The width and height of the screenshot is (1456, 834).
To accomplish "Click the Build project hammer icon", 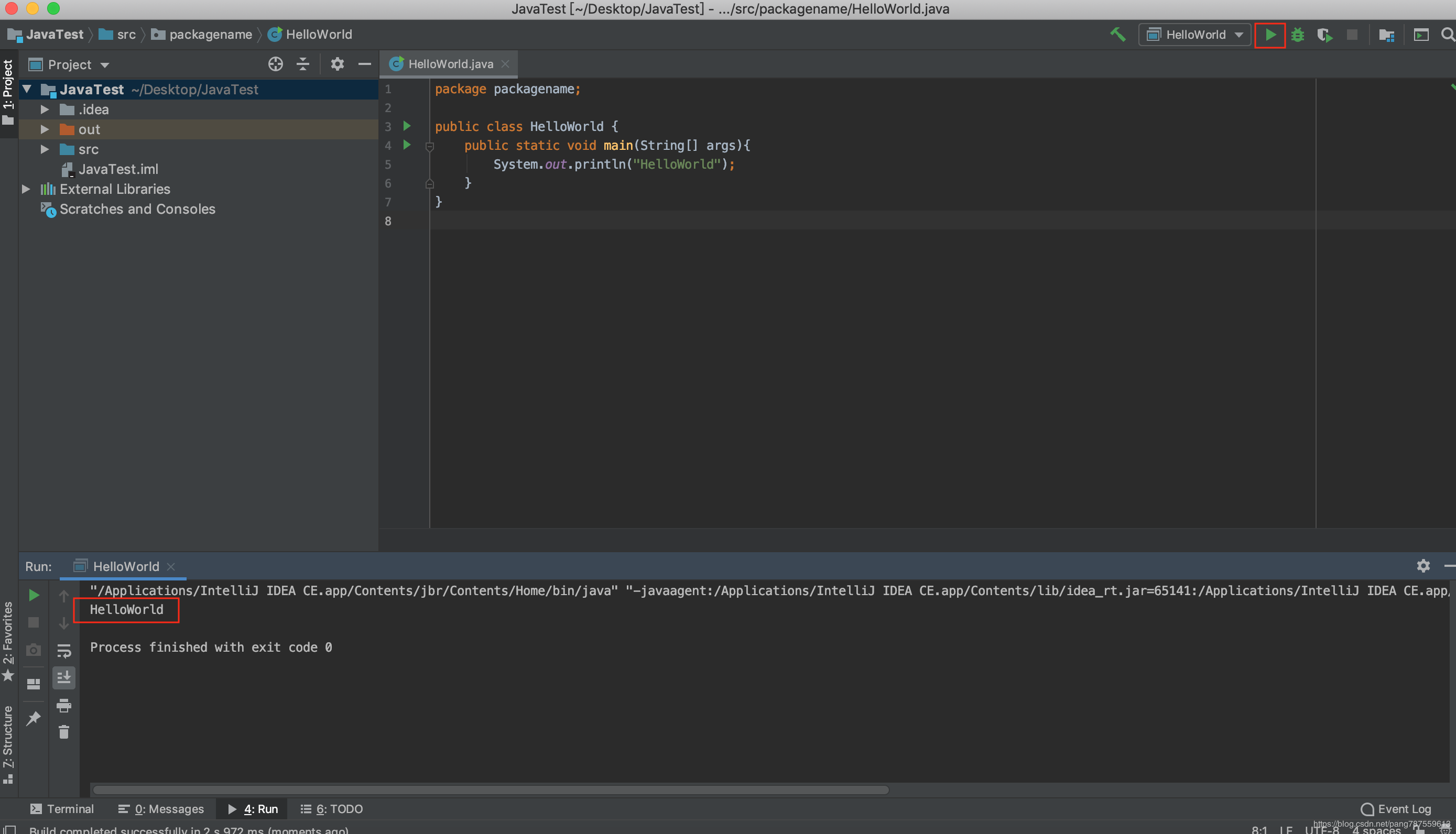I will [x=1118, y=35].
